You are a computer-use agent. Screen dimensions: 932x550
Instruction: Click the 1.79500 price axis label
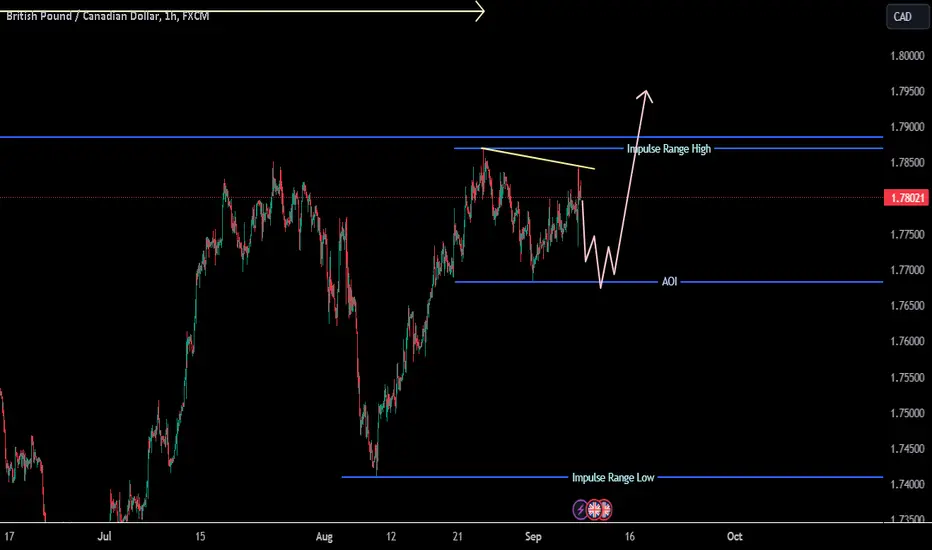907,92
